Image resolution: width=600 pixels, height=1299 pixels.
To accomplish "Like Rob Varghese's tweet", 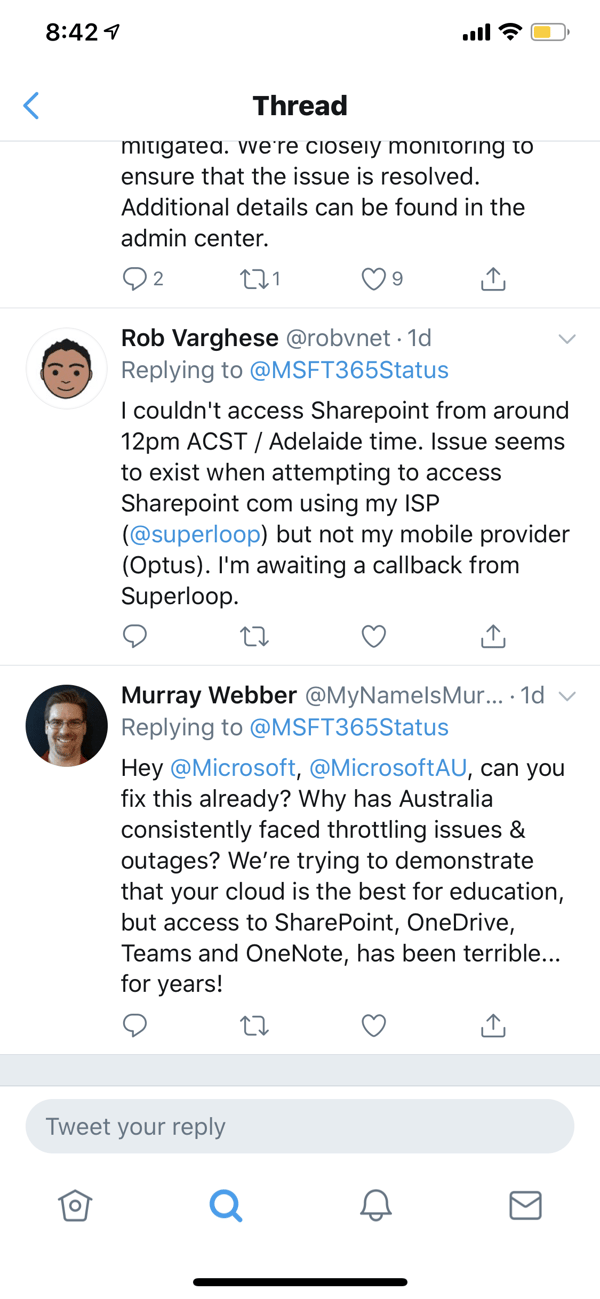I will [x=374, y=635].
